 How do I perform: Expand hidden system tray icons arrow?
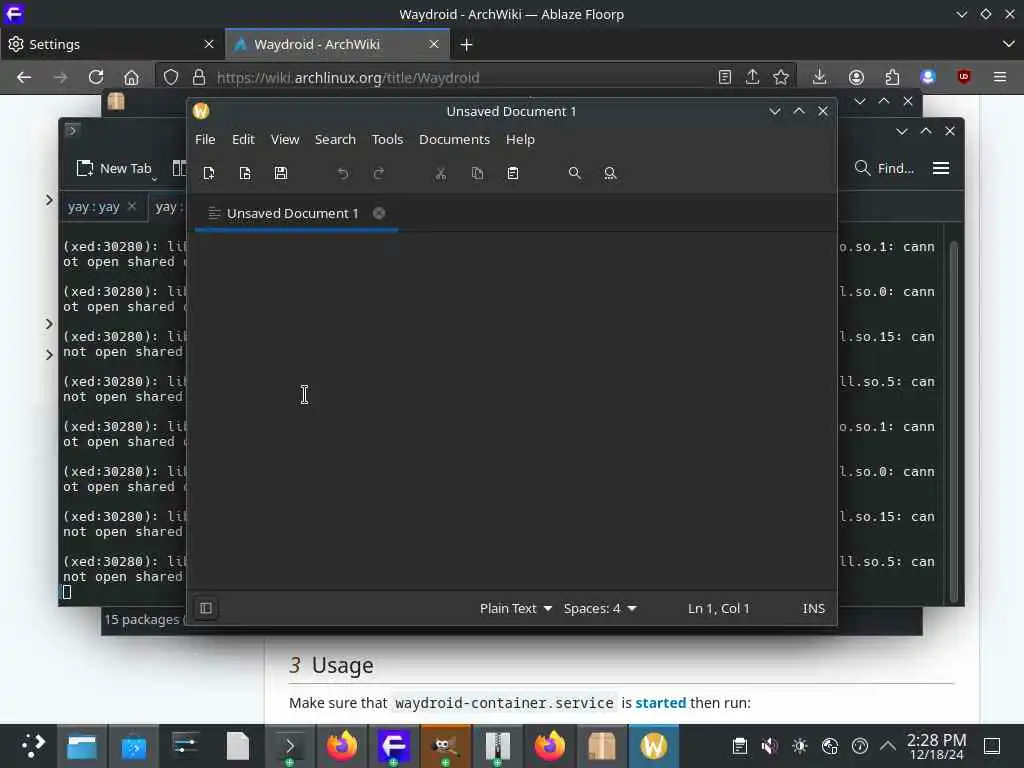tap(888, 746)
